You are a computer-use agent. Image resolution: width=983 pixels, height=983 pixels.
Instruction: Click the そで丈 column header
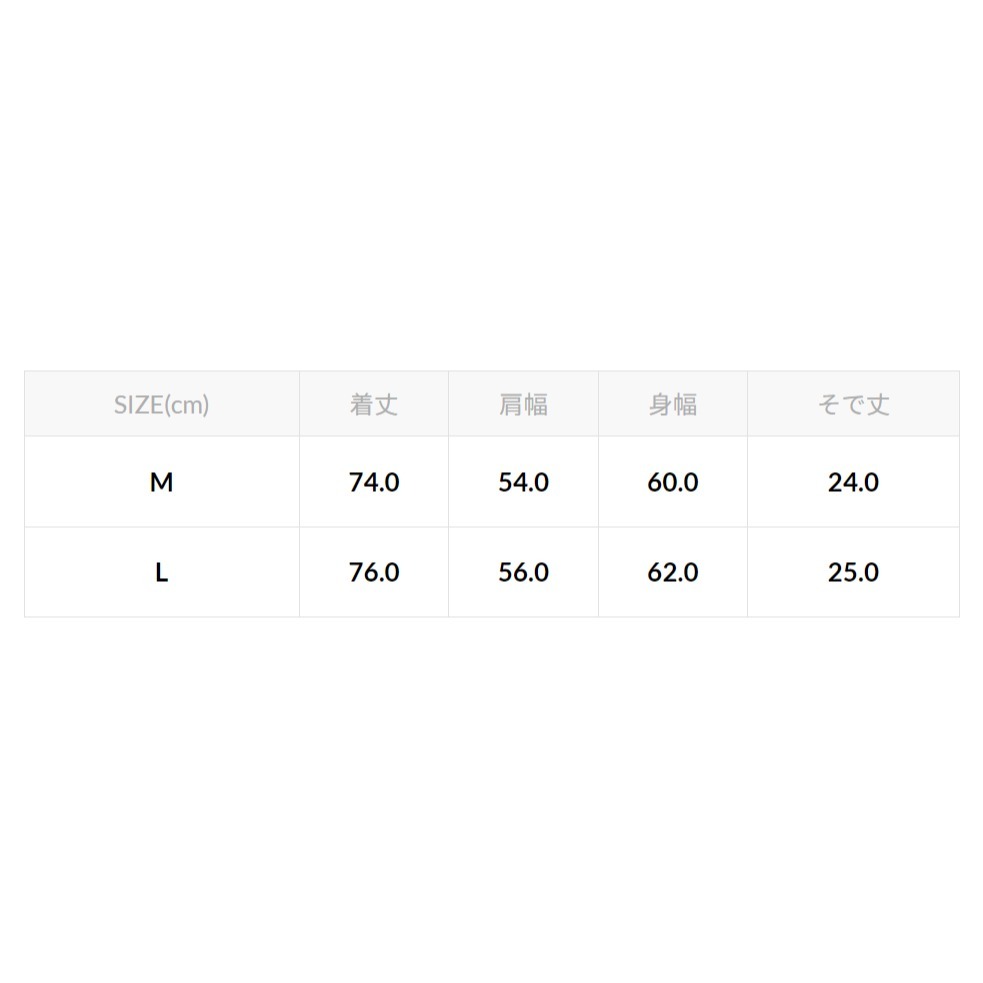click(x=853, y=405)
